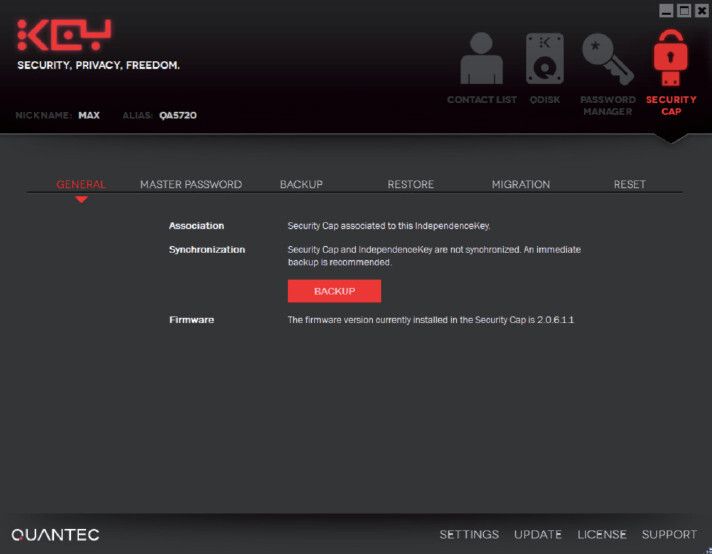Screen dimensions: 712x554
Task: Close the application window
Action: tap(702, 10)
